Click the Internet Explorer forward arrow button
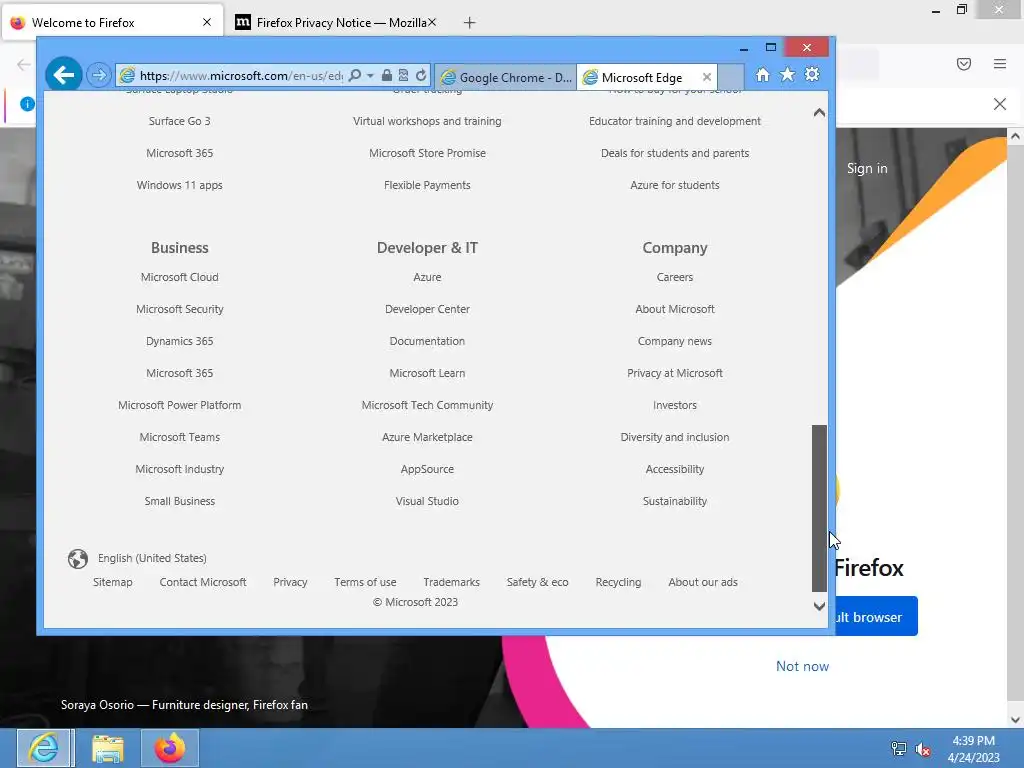Viewport: 1024px width, 768px height. [x=99, y=75]
